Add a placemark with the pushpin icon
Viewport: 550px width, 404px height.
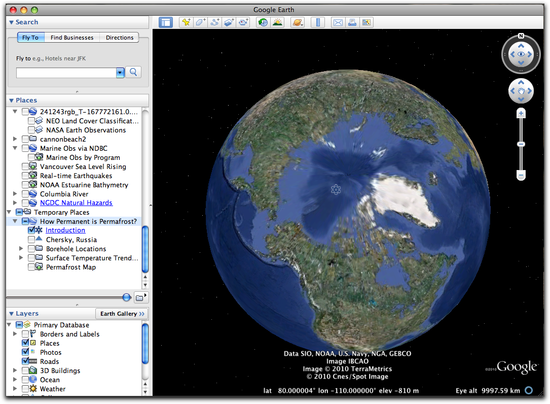click(186, 23)
